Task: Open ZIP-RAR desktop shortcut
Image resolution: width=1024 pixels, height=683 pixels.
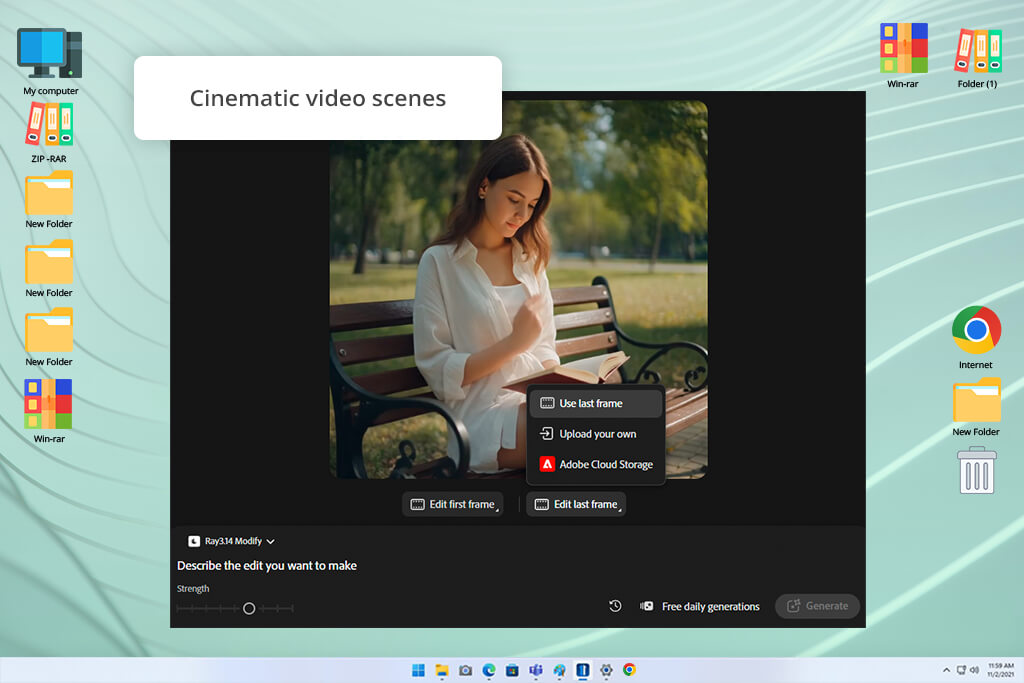Action: click(50, 124)
